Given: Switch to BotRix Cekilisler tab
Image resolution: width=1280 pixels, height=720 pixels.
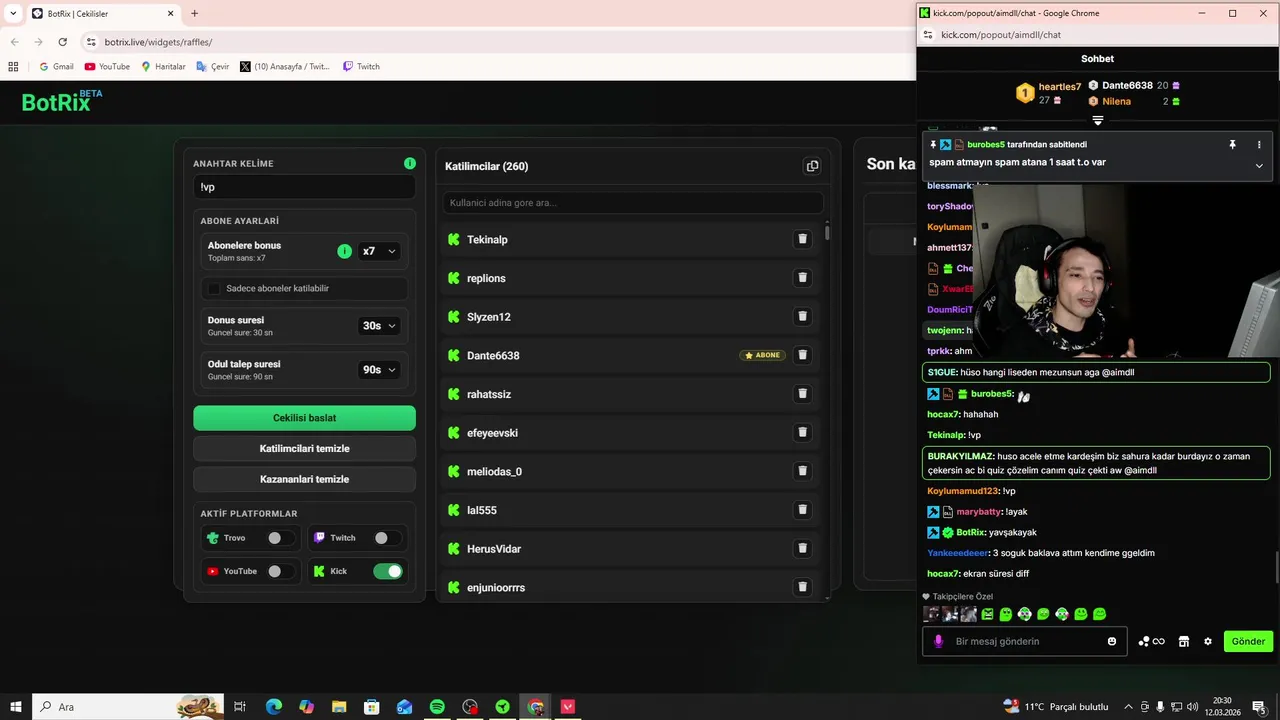Looking at the screenshot, I should tap(102, 14).
